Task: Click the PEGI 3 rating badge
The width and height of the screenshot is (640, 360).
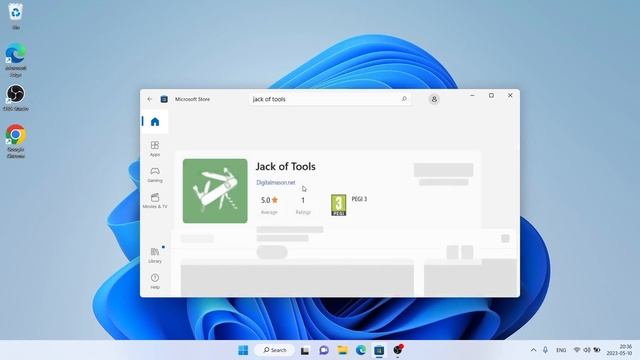Action: pos(338,205)
